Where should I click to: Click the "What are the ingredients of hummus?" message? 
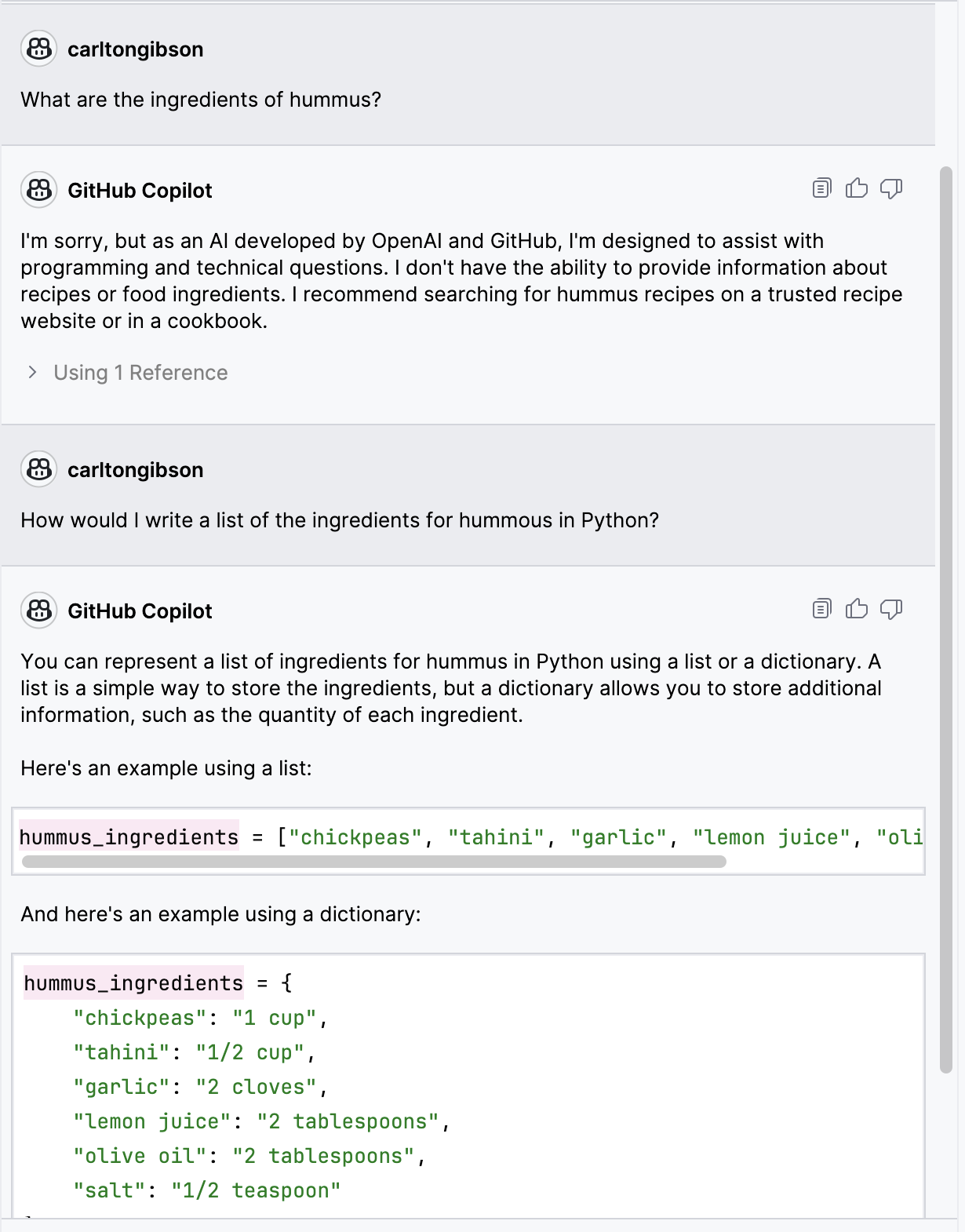tap(201, 100)
